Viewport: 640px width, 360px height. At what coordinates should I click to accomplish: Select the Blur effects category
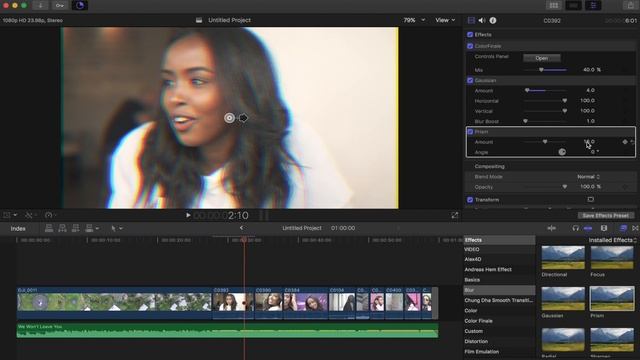point(499,290)
